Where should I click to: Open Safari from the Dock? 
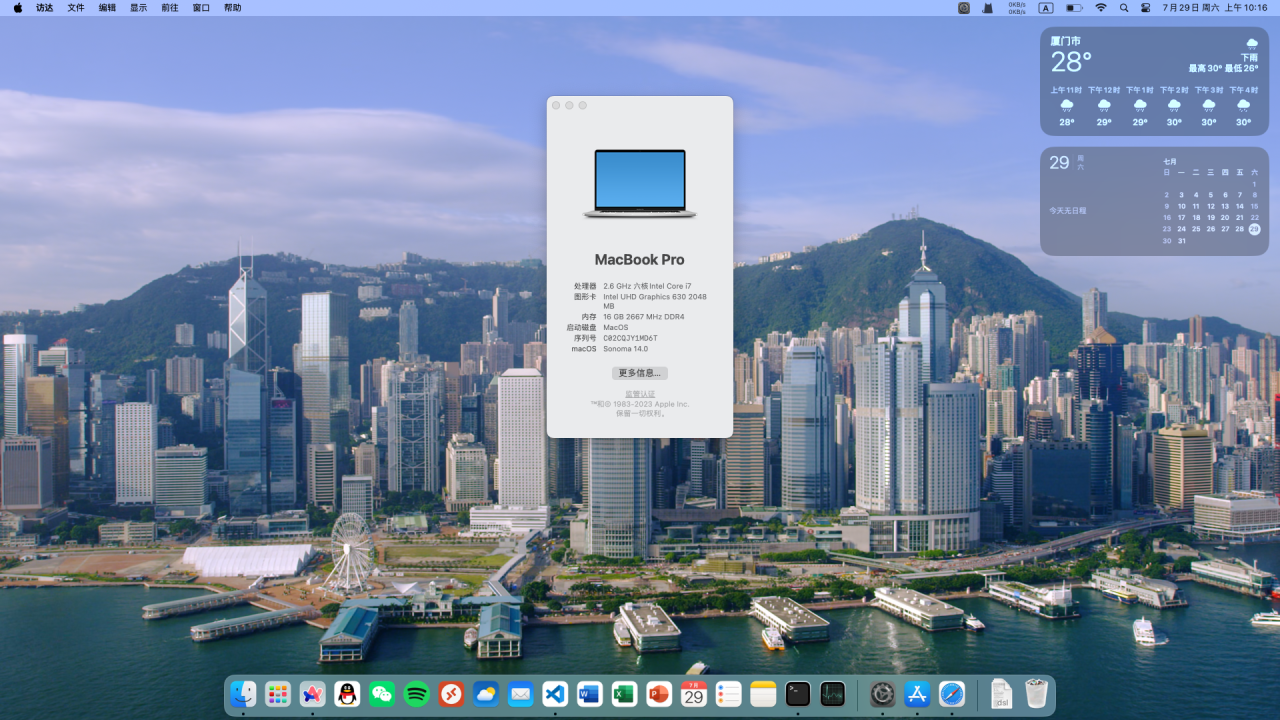[952, 694]
